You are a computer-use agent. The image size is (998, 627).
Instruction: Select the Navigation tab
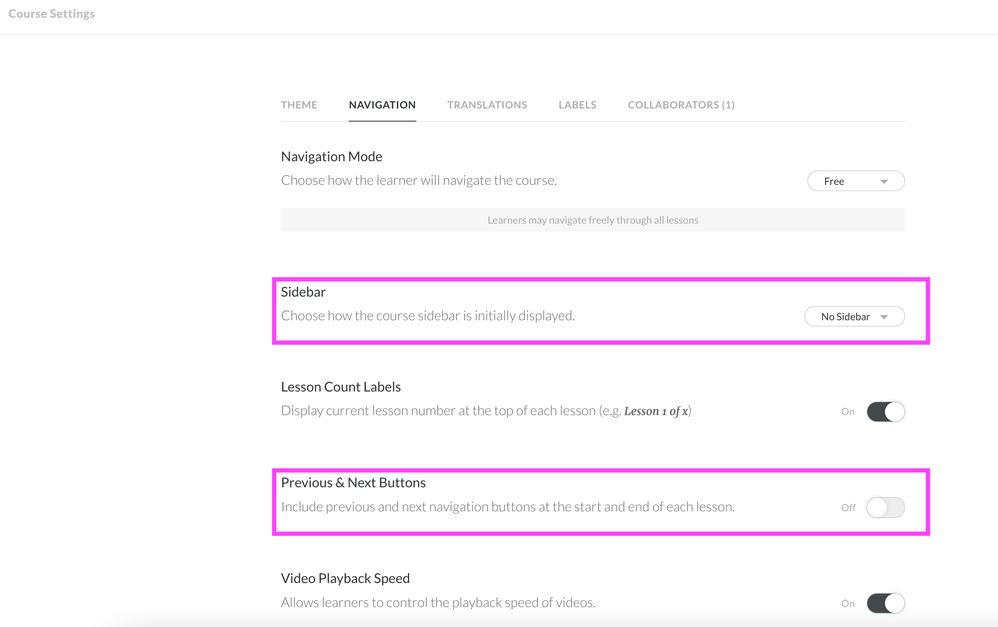pyautogui.click(x=382, y=105)
